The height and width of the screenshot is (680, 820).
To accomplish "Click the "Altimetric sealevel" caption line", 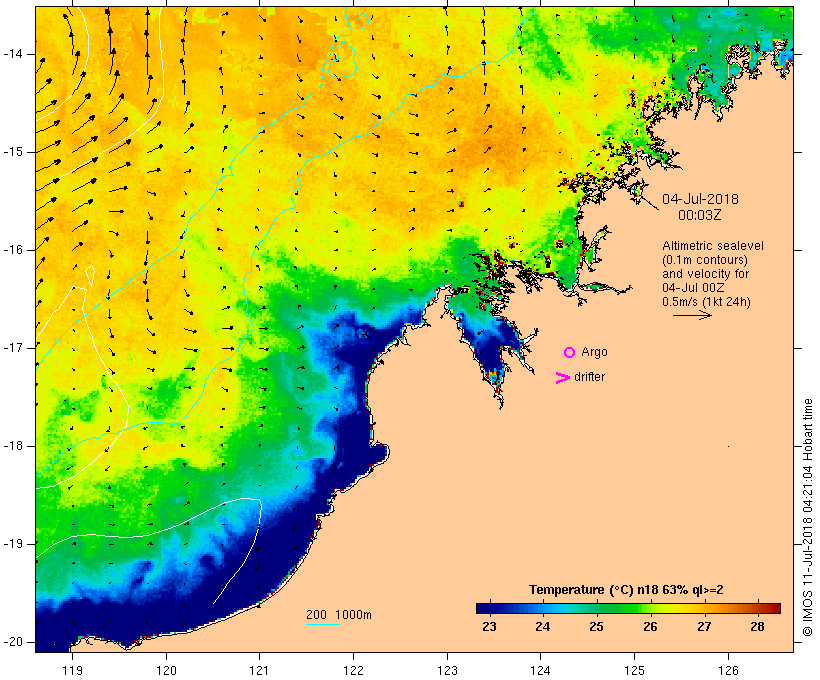I will point(713,246).
